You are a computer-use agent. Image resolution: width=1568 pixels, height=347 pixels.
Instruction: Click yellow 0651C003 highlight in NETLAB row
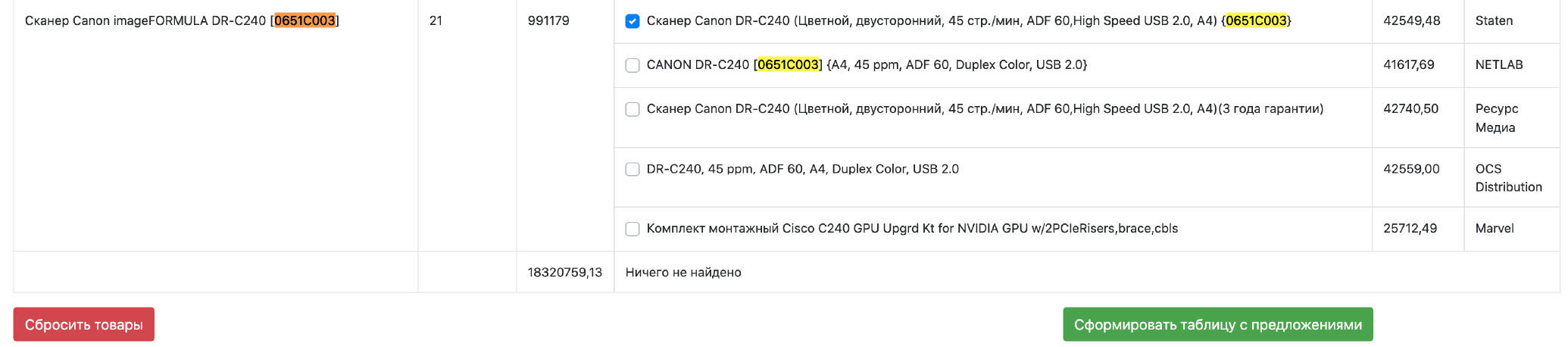(788, 64)
